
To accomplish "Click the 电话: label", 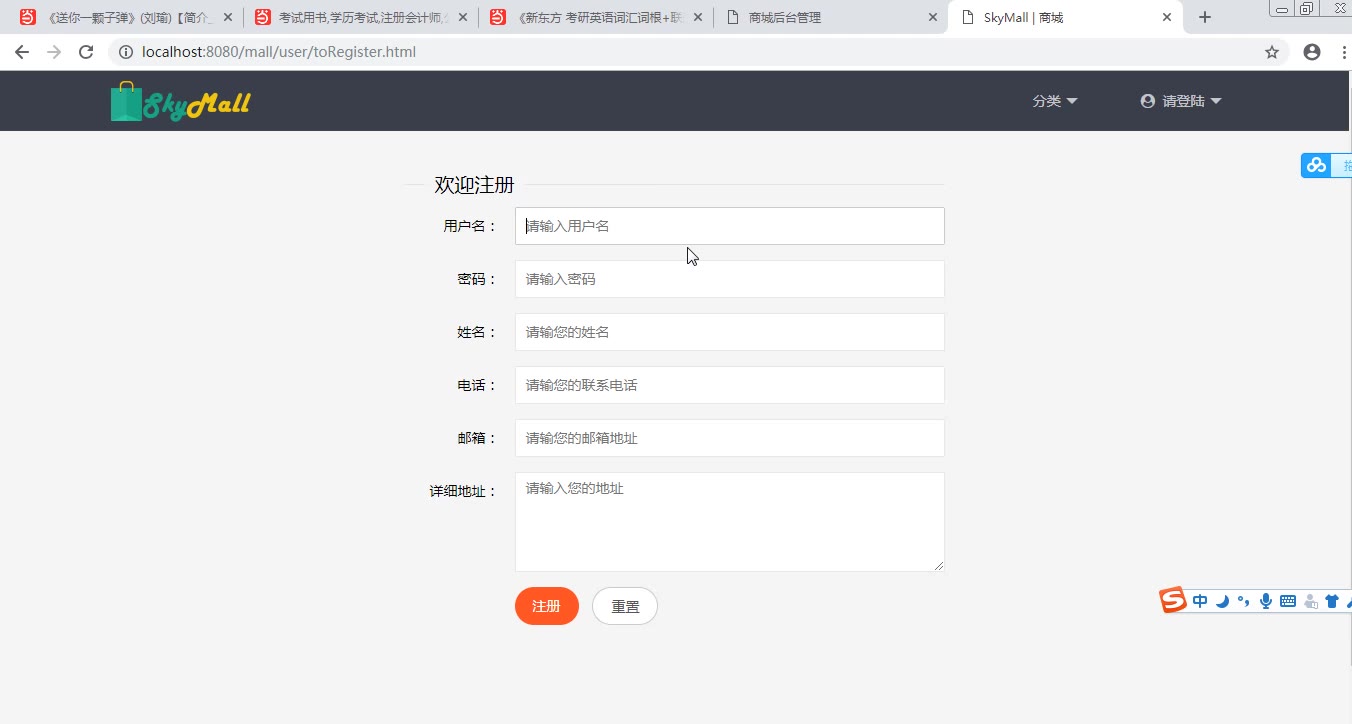I will (x=477, y=385).
